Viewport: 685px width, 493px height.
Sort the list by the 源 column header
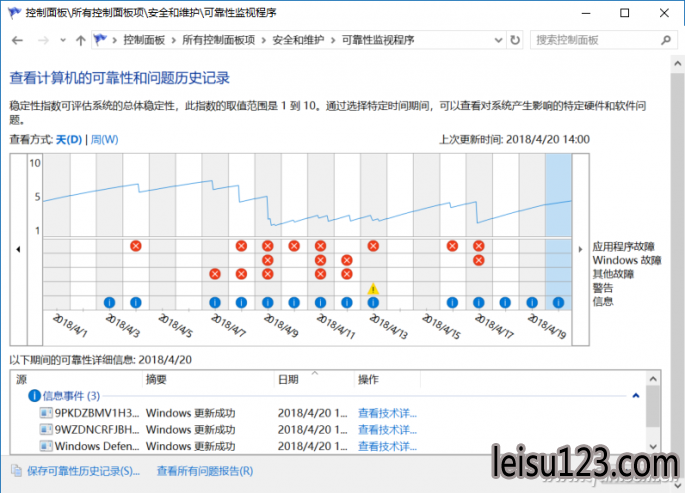coord(77,379)
